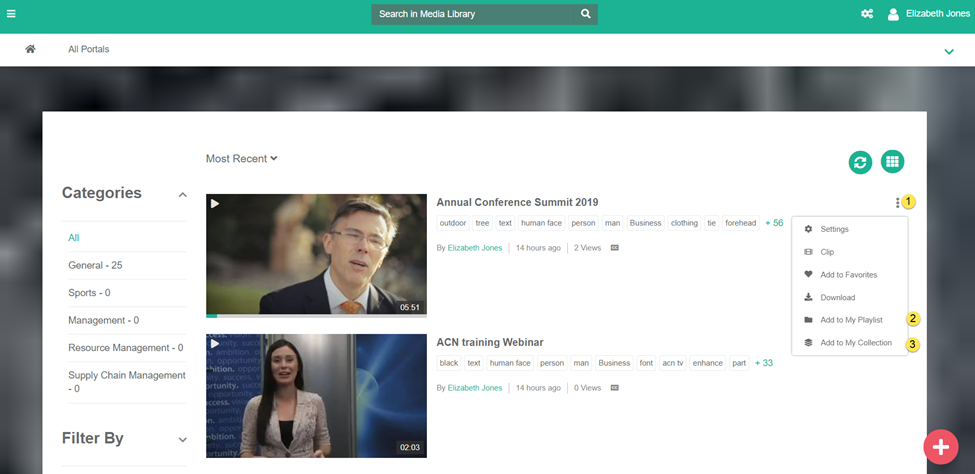
Task: Choose Download from the context menu
Action: pyautogui.click(x=837, y=297)
